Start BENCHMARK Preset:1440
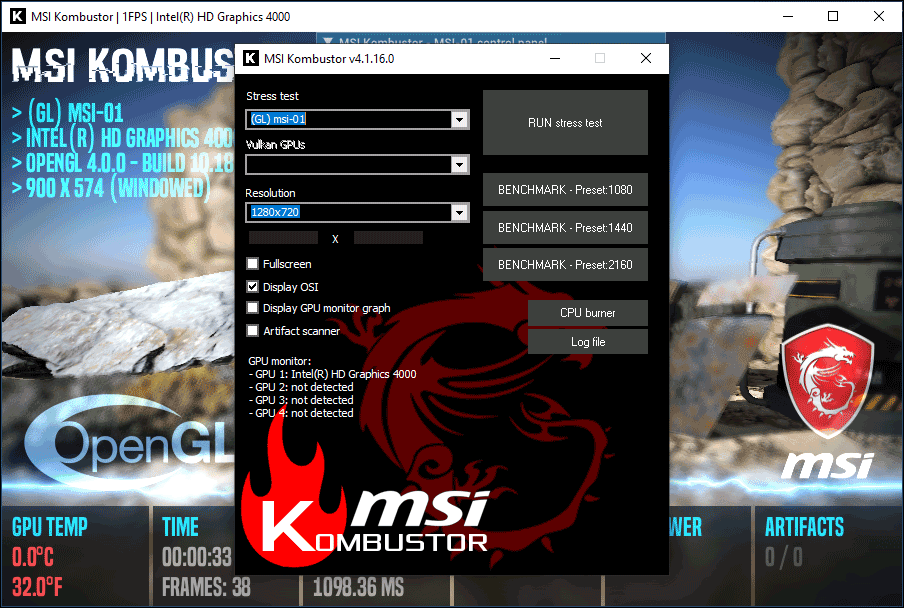This screenshot has width=904, height=608. [565, 228]
